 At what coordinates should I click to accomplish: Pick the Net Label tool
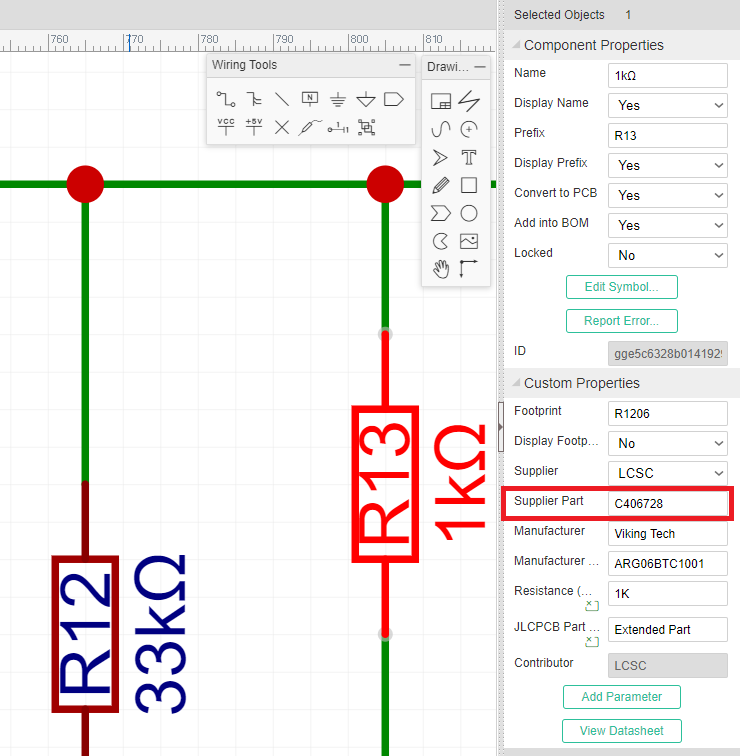(x=310, y=99)
